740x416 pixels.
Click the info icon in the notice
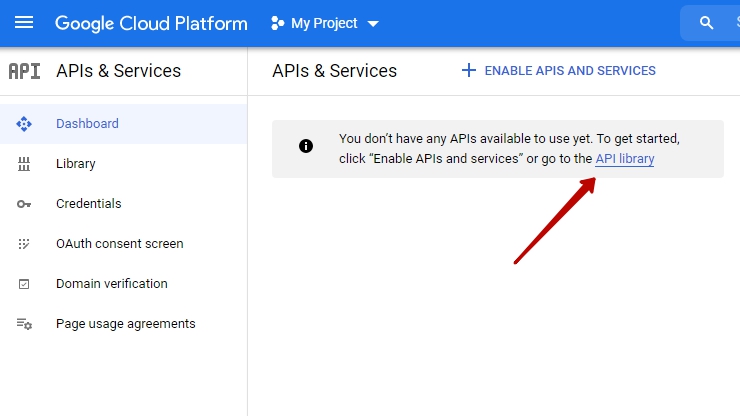tap(306, 146)
